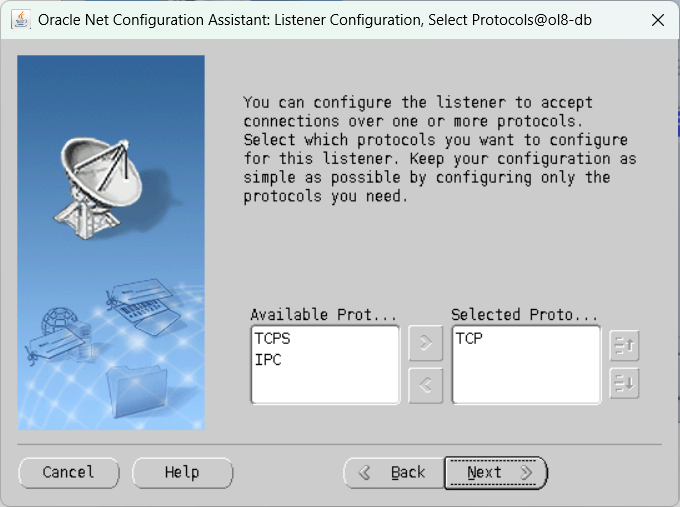Screen dimensions: 680x507
Task: Select TCP in Selected Protocols list
Action: [469, 338]
